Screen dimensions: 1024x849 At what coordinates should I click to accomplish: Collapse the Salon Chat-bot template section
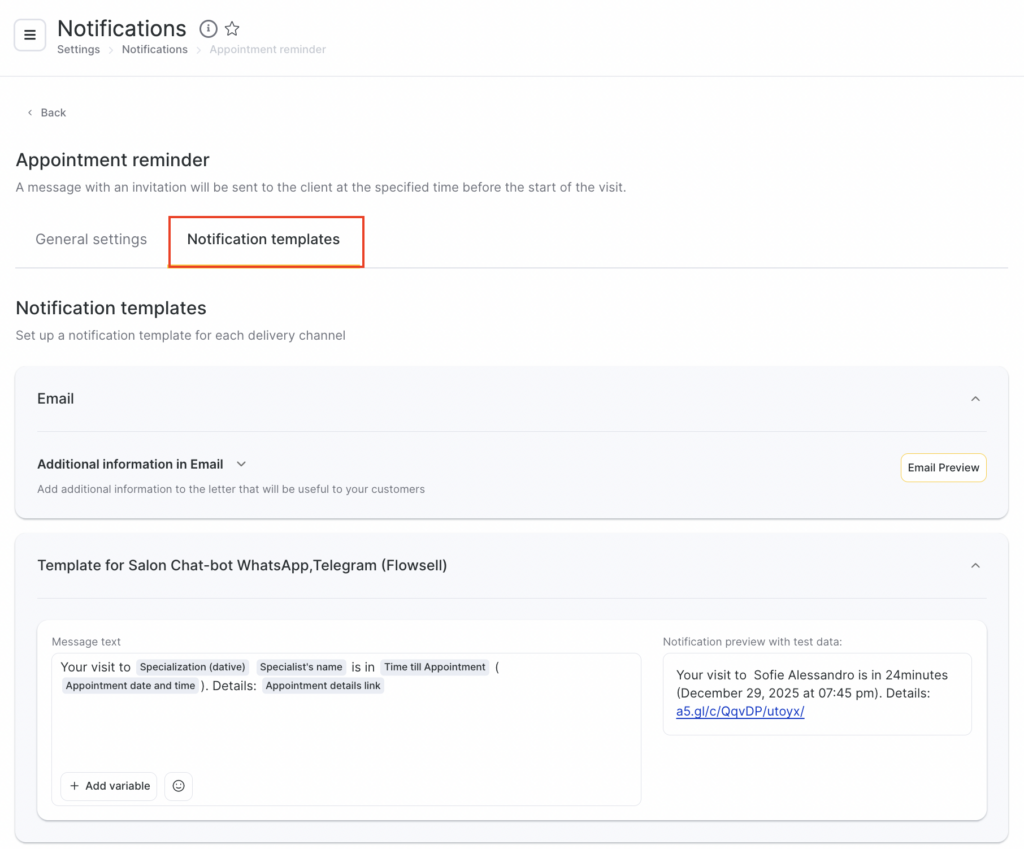tap(975, 566)
